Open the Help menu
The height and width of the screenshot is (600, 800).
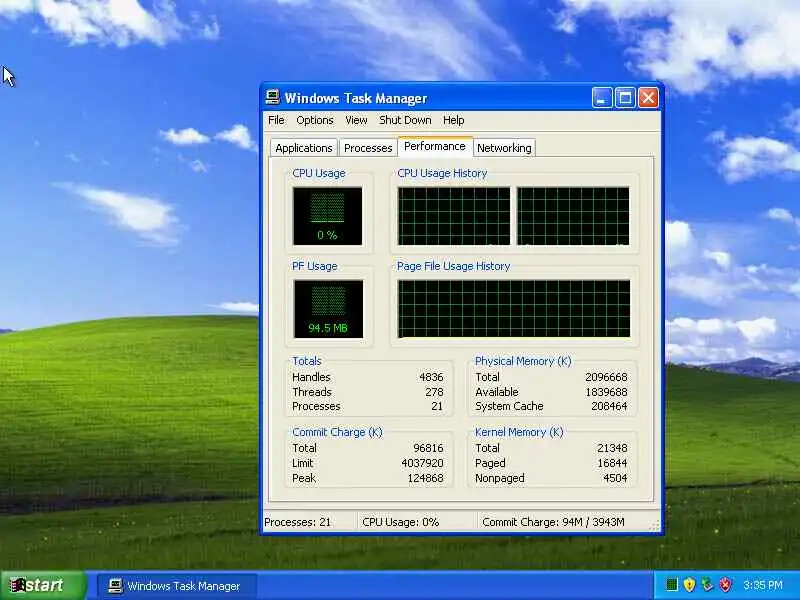click(454, 120)
